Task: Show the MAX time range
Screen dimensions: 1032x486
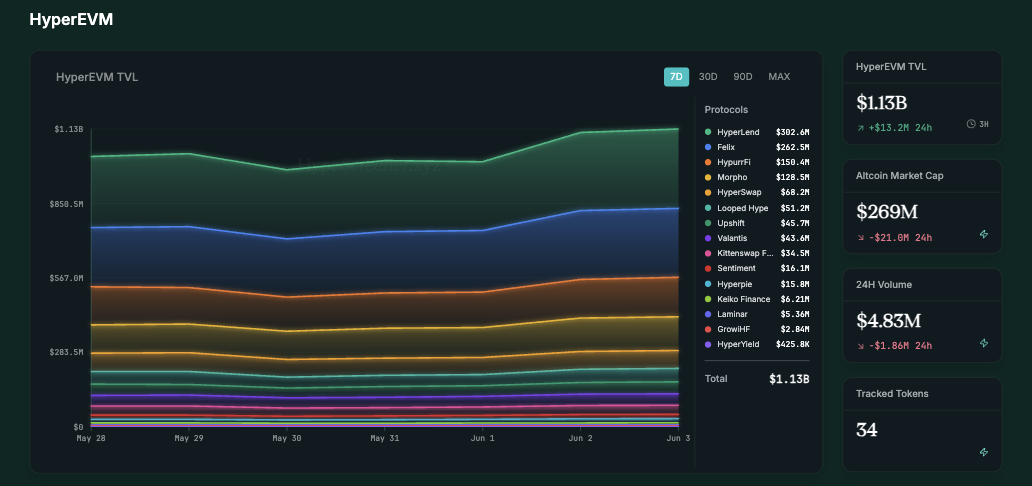Action: [x=779, y=77]
